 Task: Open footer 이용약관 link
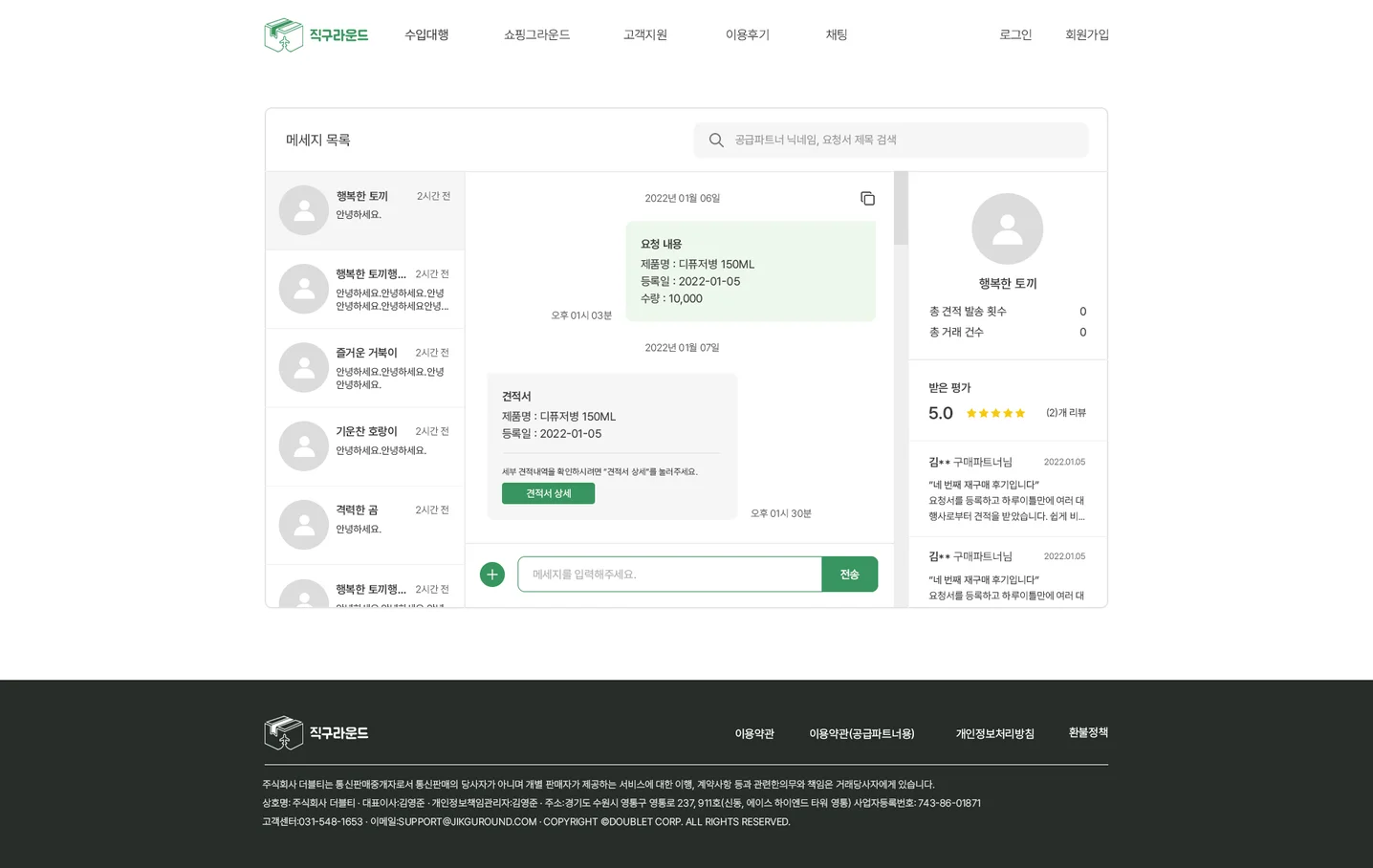(x=754, y=734)
